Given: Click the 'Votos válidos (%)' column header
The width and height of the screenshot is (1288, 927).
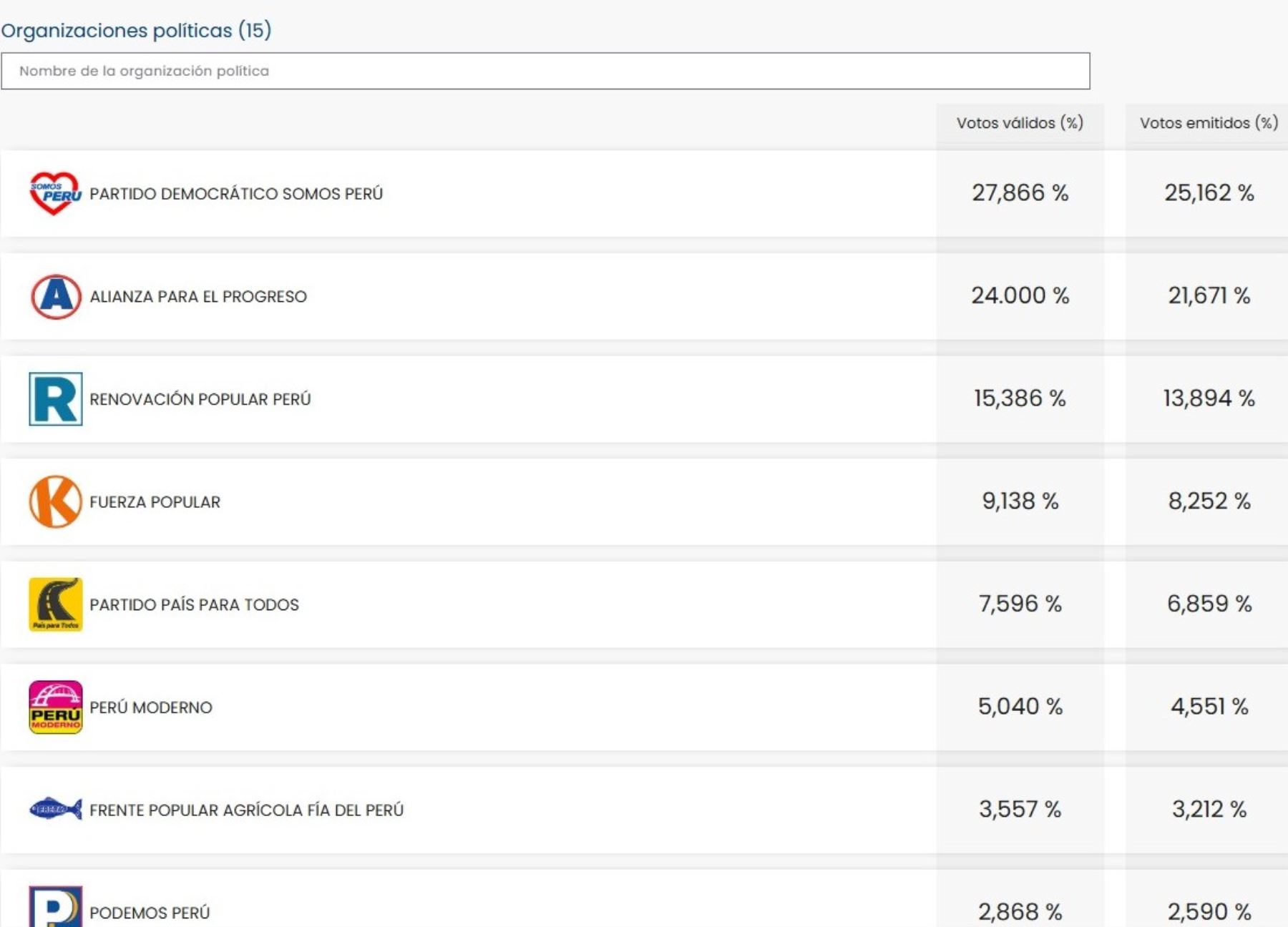Looking at the screenshot, I should coord(1020,123).
